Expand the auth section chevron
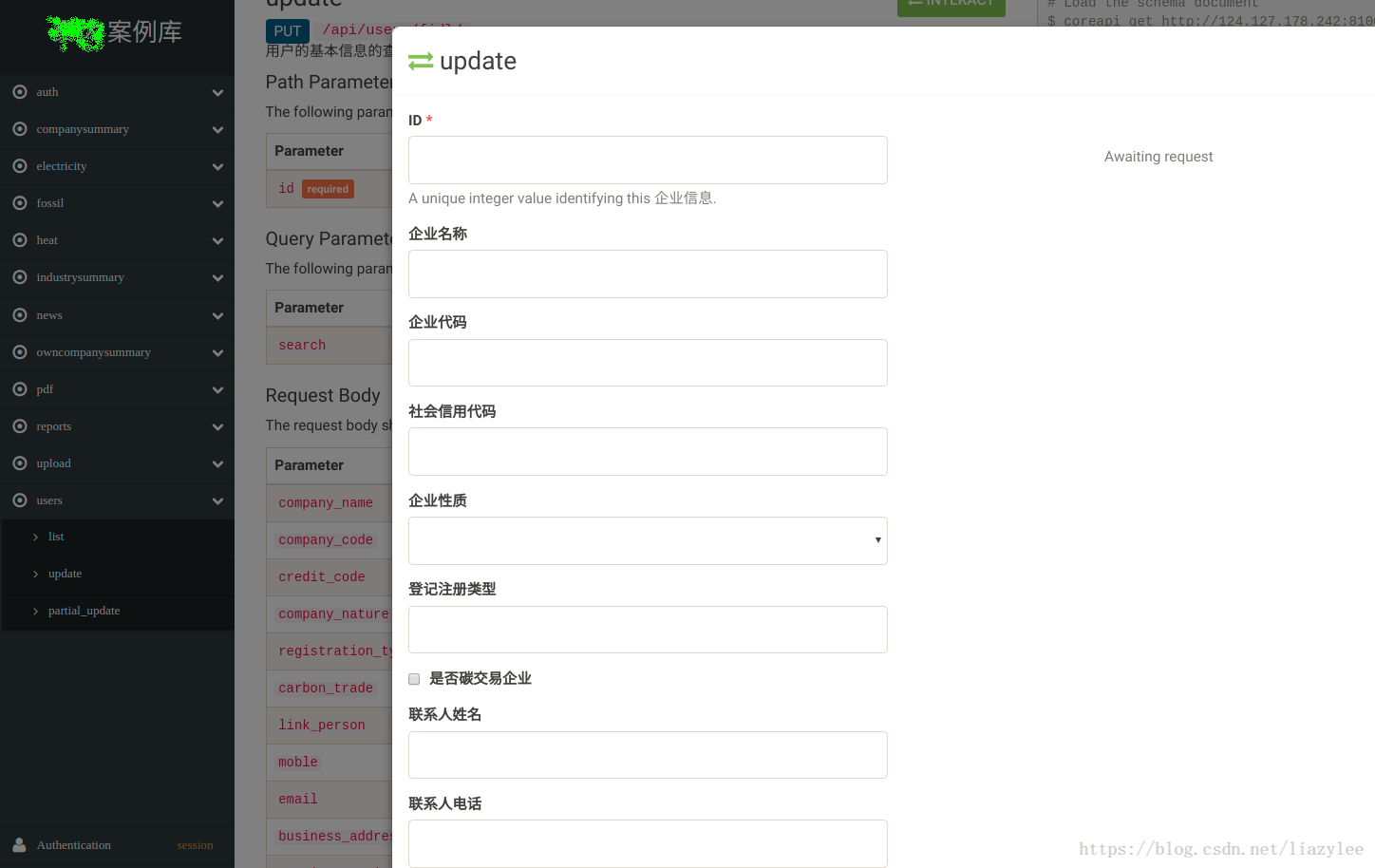This screenshot has width=1375, height=868. (218, 93)
